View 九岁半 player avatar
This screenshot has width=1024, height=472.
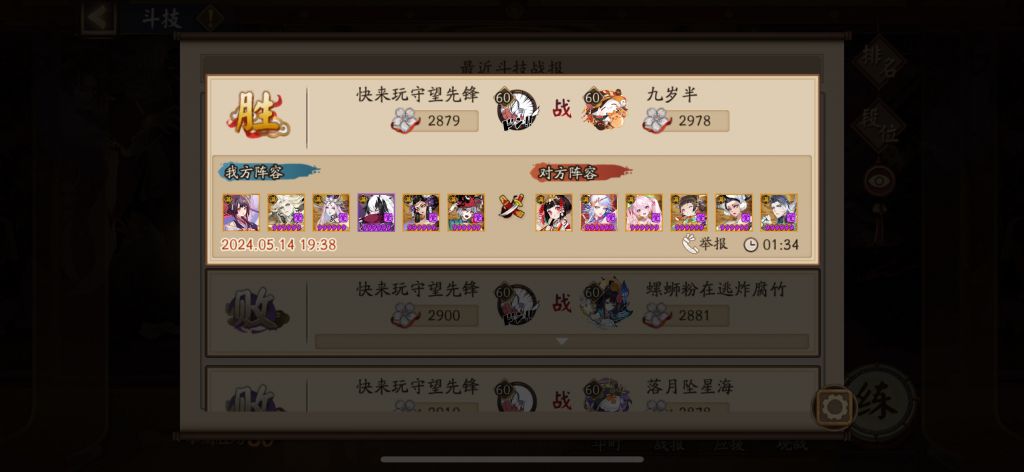[x=605, y=110]
